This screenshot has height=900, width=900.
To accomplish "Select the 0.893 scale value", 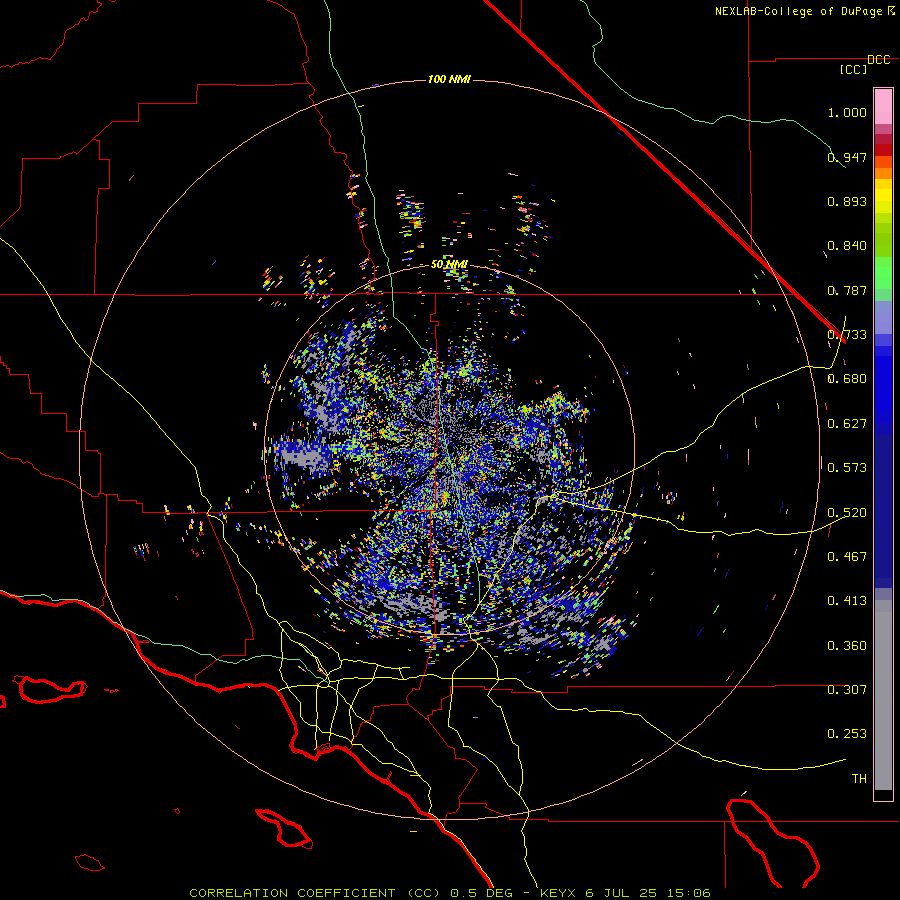I will point(847,201).
